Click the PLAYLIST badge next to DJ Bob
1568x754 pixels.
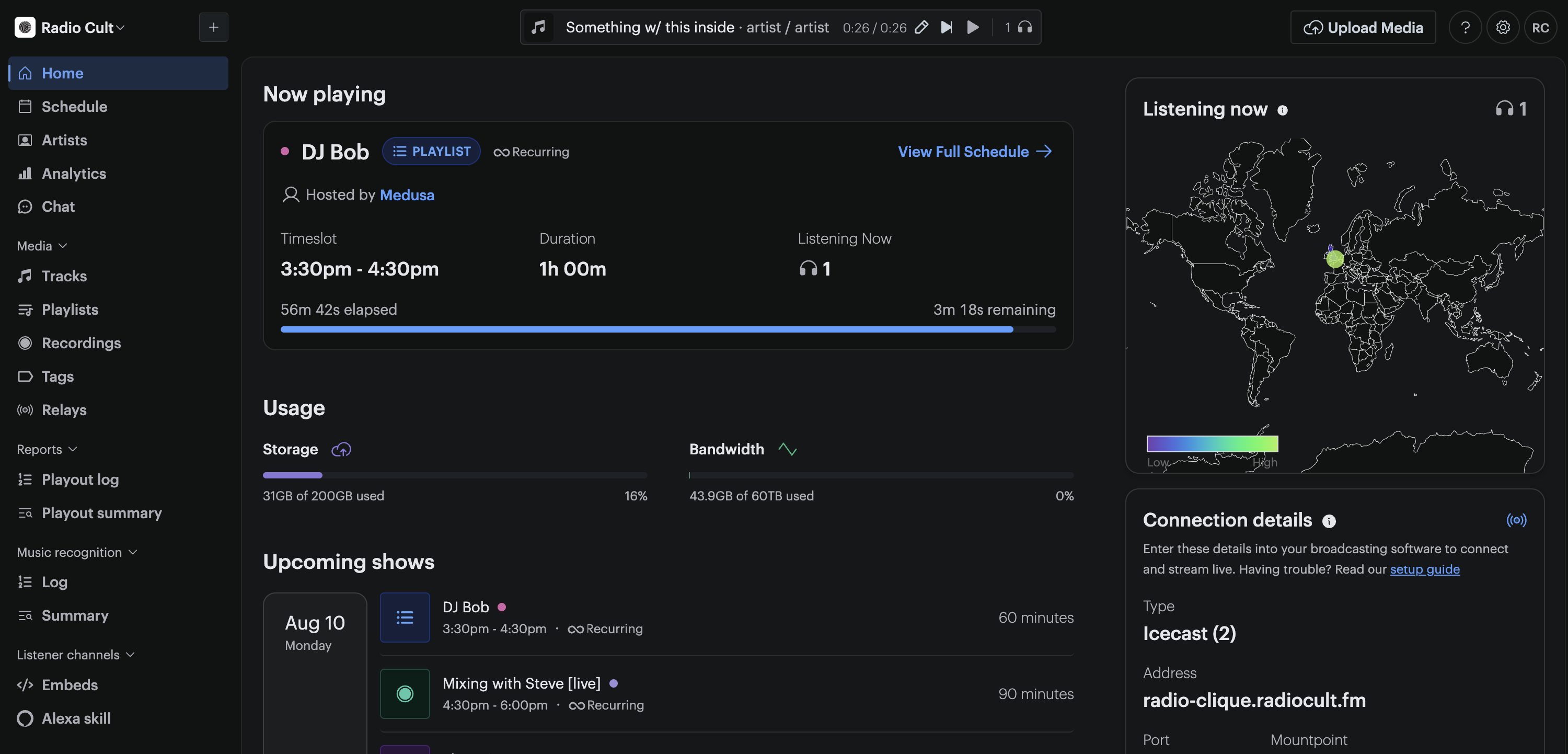pos(432,151)
